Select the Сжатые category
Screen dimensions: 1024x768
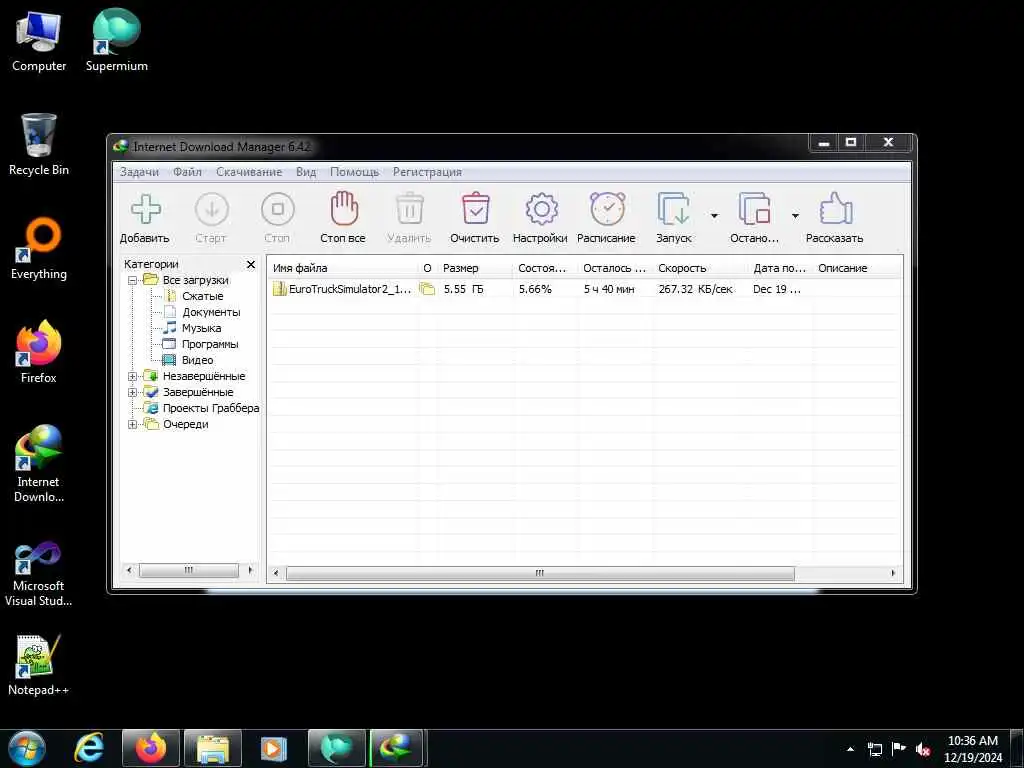[x=202, y=296]
